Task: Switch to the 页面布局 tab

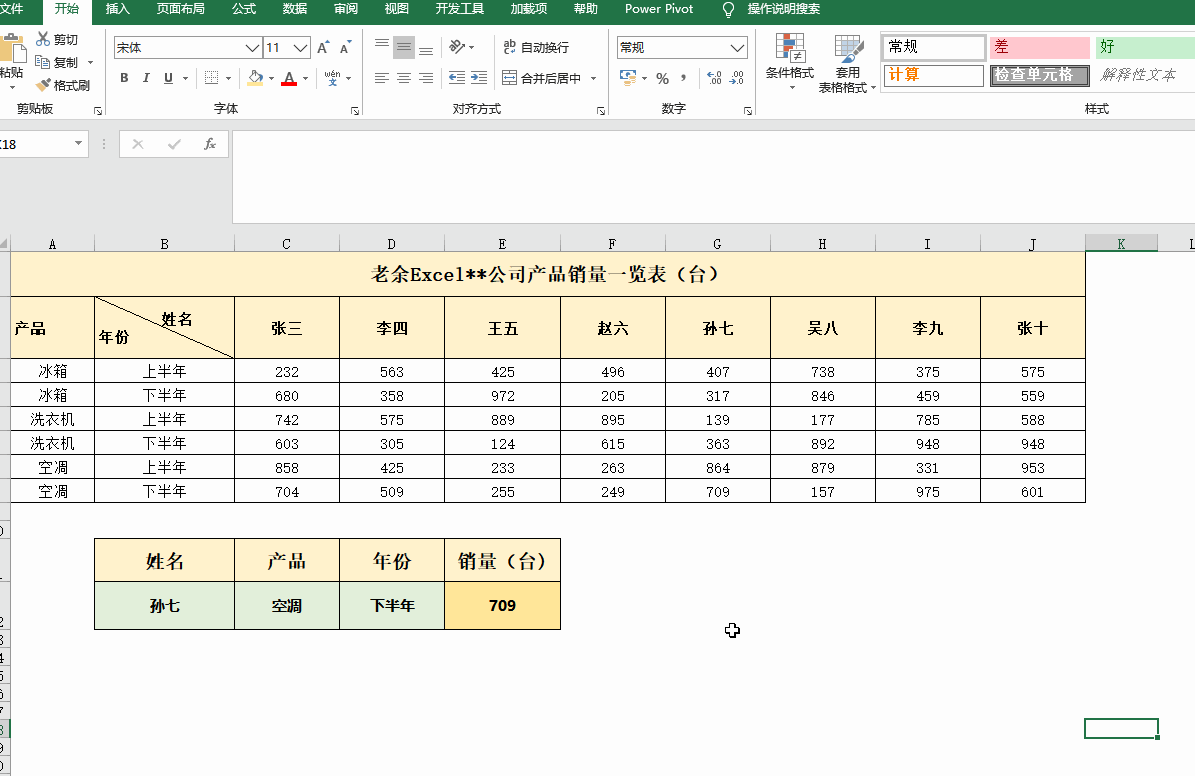Action: 181,9
